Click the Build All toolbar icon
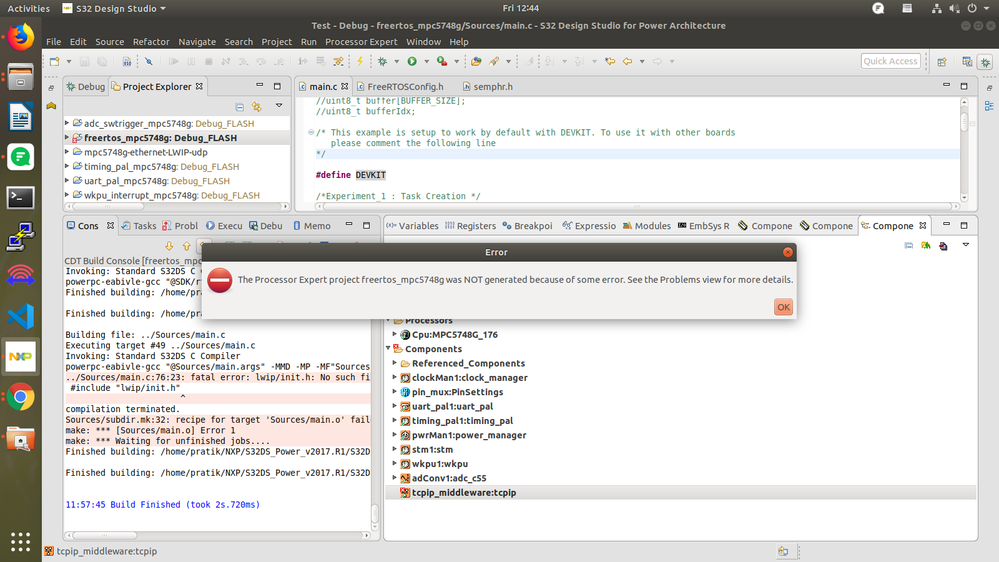 (x=126, y=61)
